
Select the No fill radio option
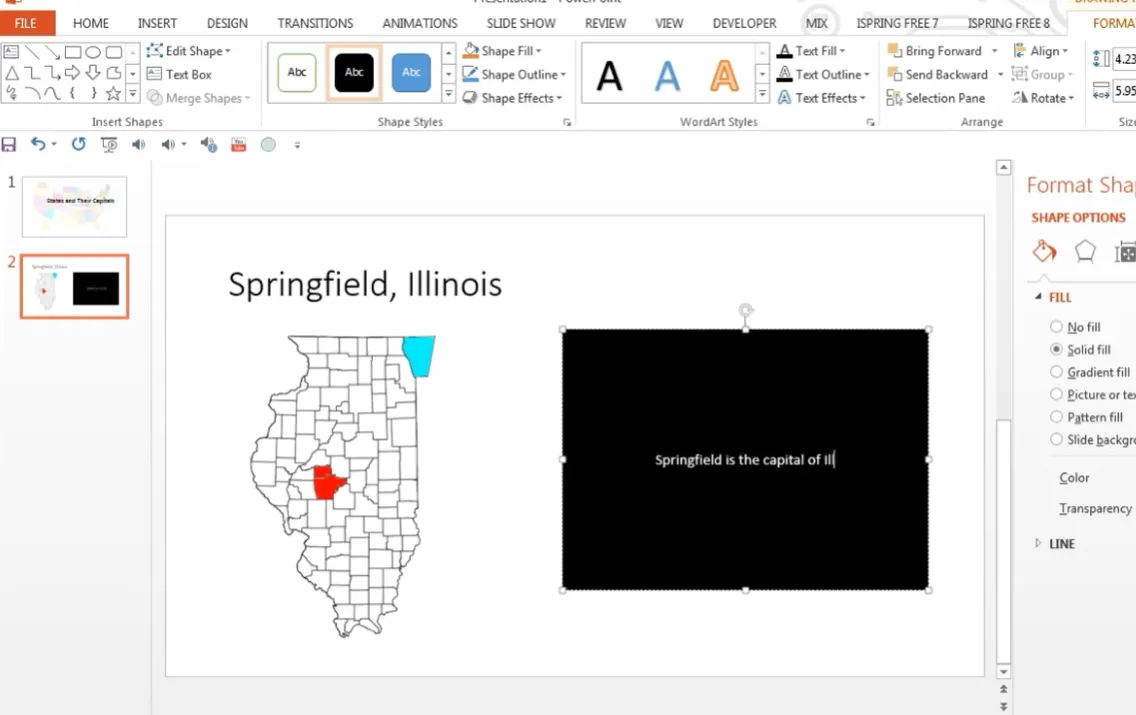tap(1057, 327)
